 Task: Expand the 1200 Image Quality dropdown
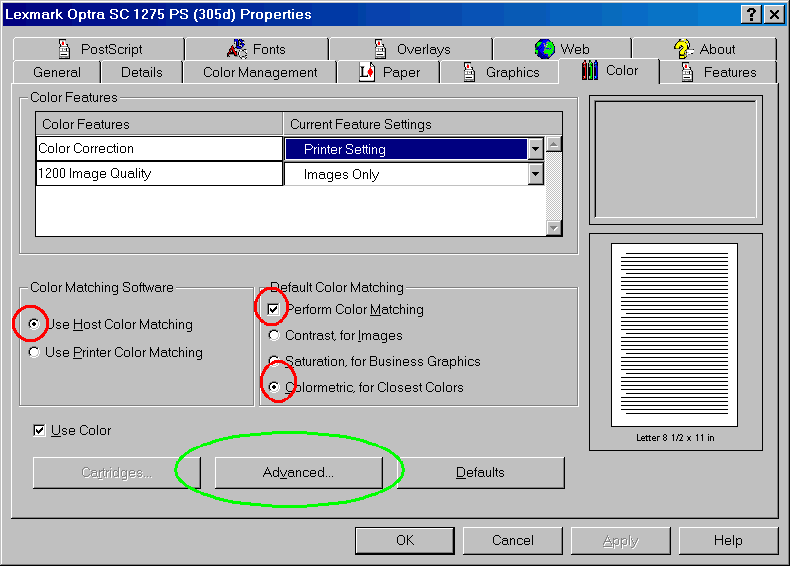click(x=536, y=174)
